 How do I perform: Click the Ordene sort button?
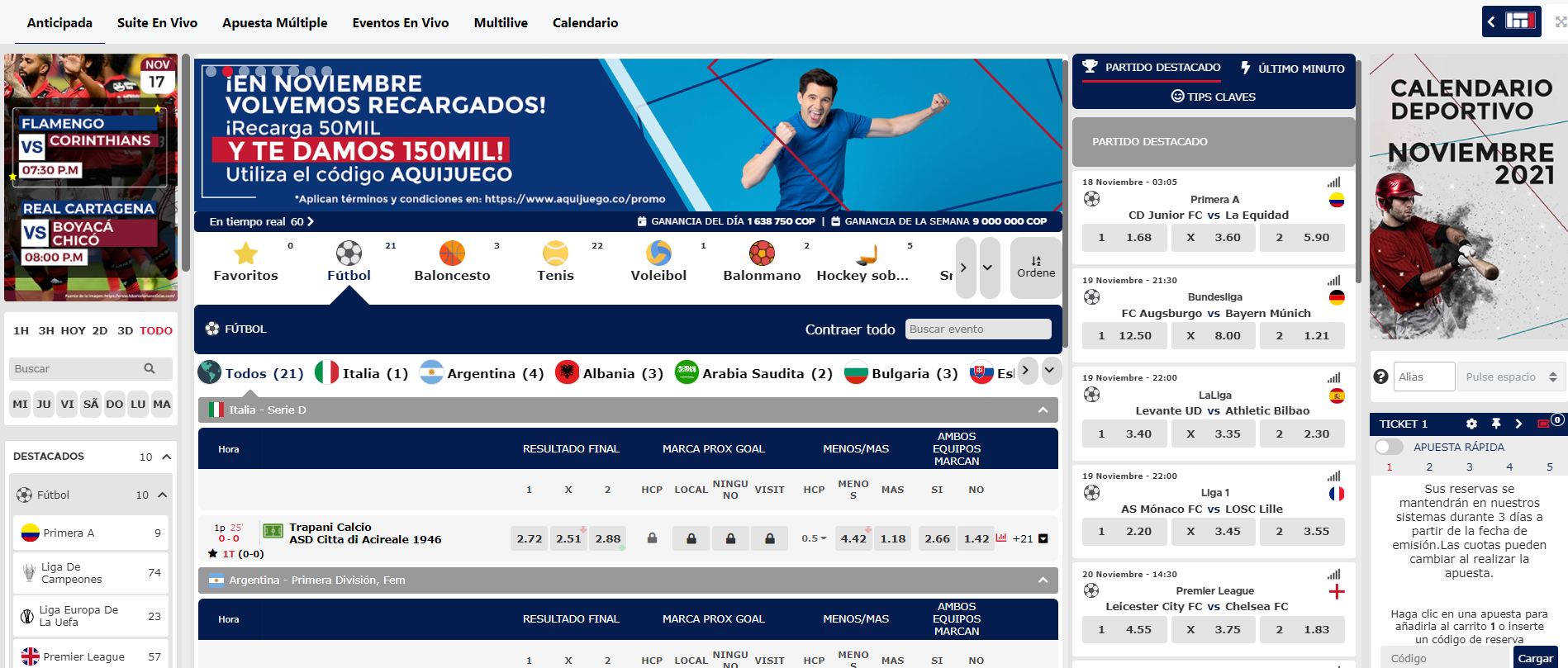click(1036, 268)
